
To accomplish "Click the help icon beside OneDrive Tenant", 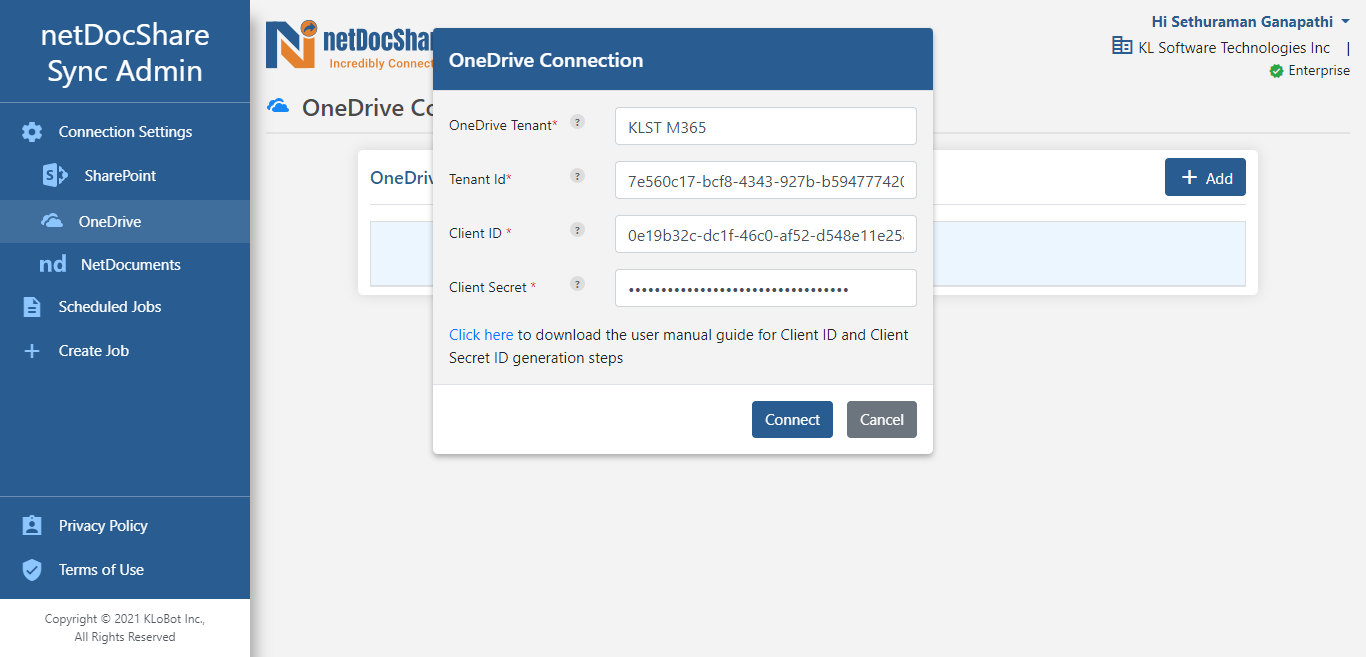I will (x=577, y=122).
